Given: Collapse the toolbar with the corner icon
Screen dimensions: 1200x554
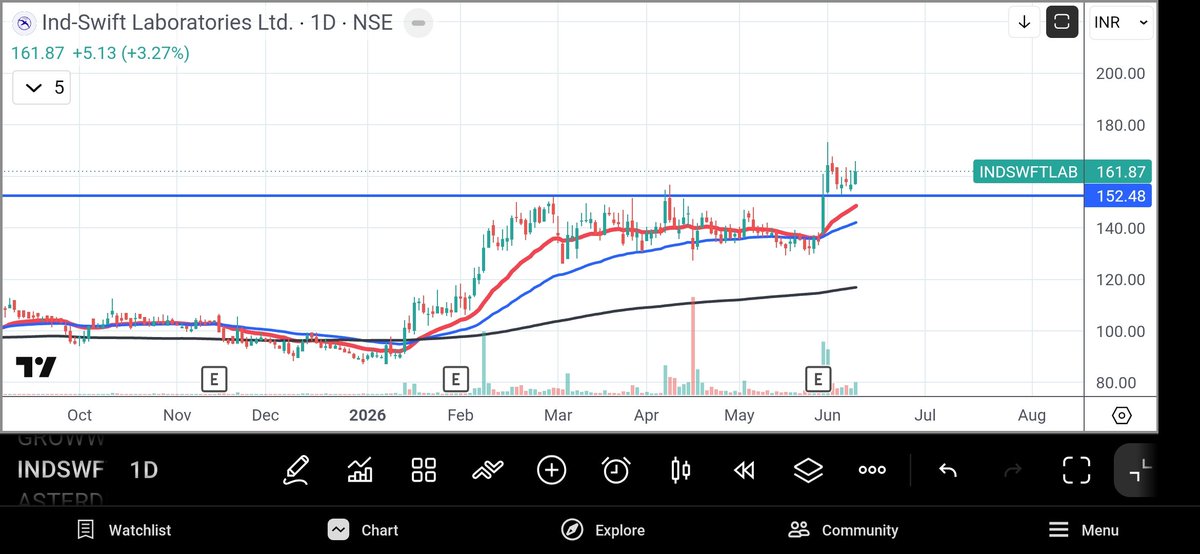Looking at the screenshot, I should click(x=1139, y=469).
